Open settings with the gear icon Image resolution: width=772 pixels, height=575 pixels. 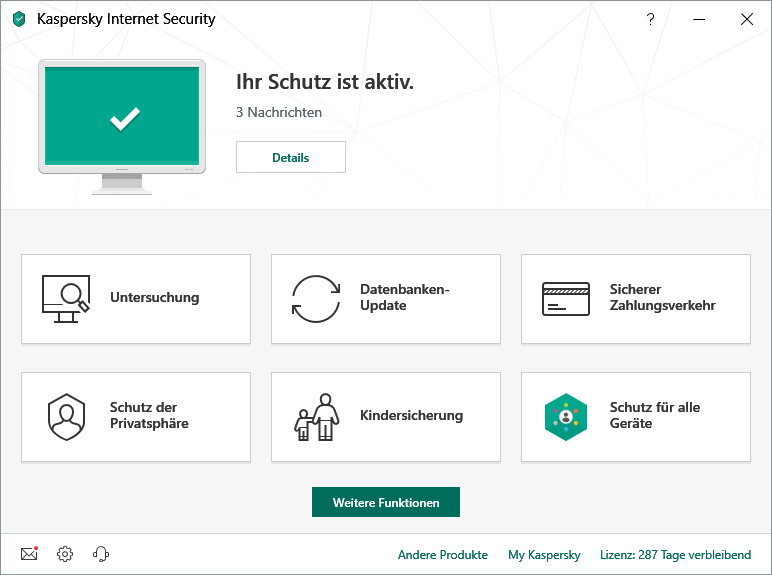(x=65, y=554)
